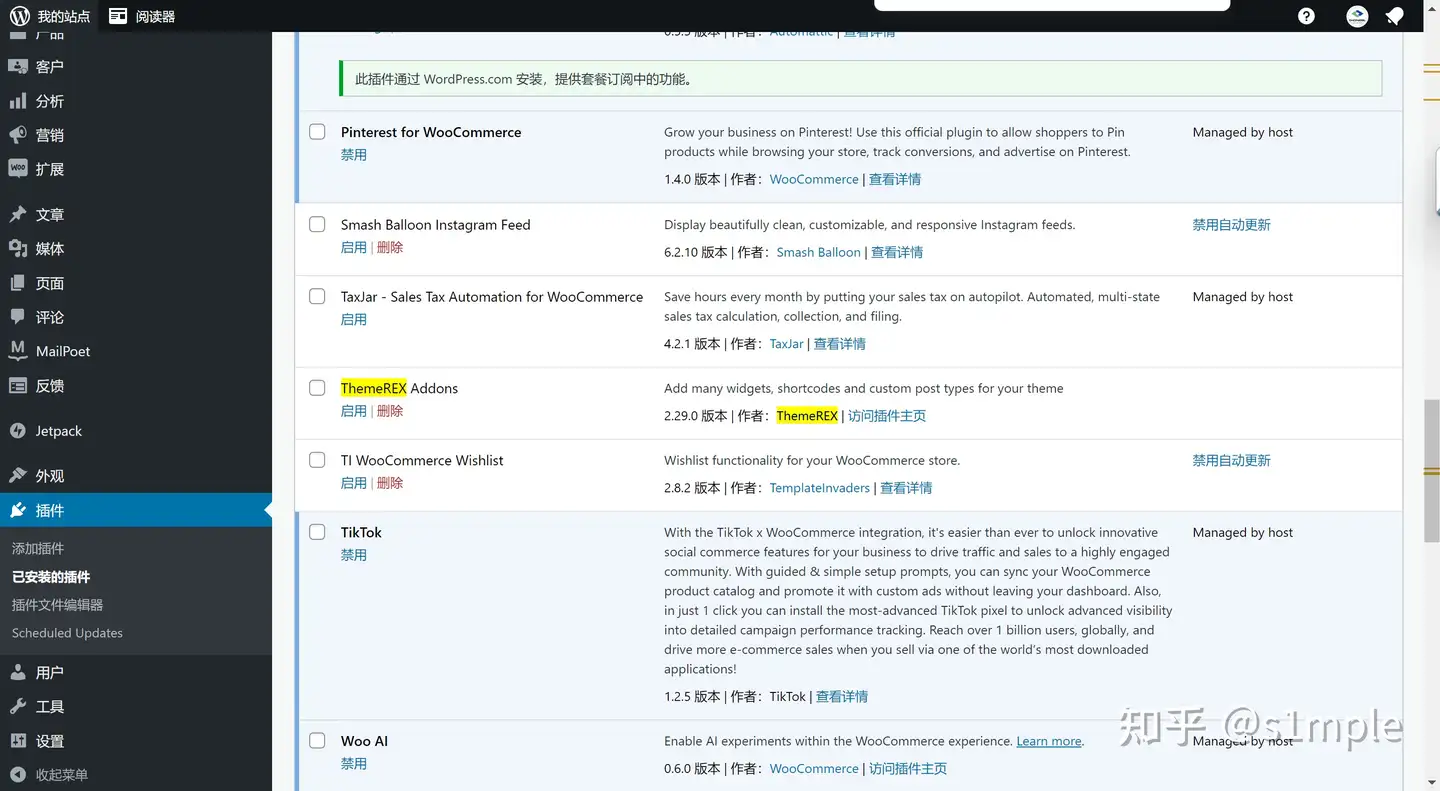Tick the ThemeREX Addons checkbox
Viewport: 1440px width, 791px height.
click(x=317, y=388)
